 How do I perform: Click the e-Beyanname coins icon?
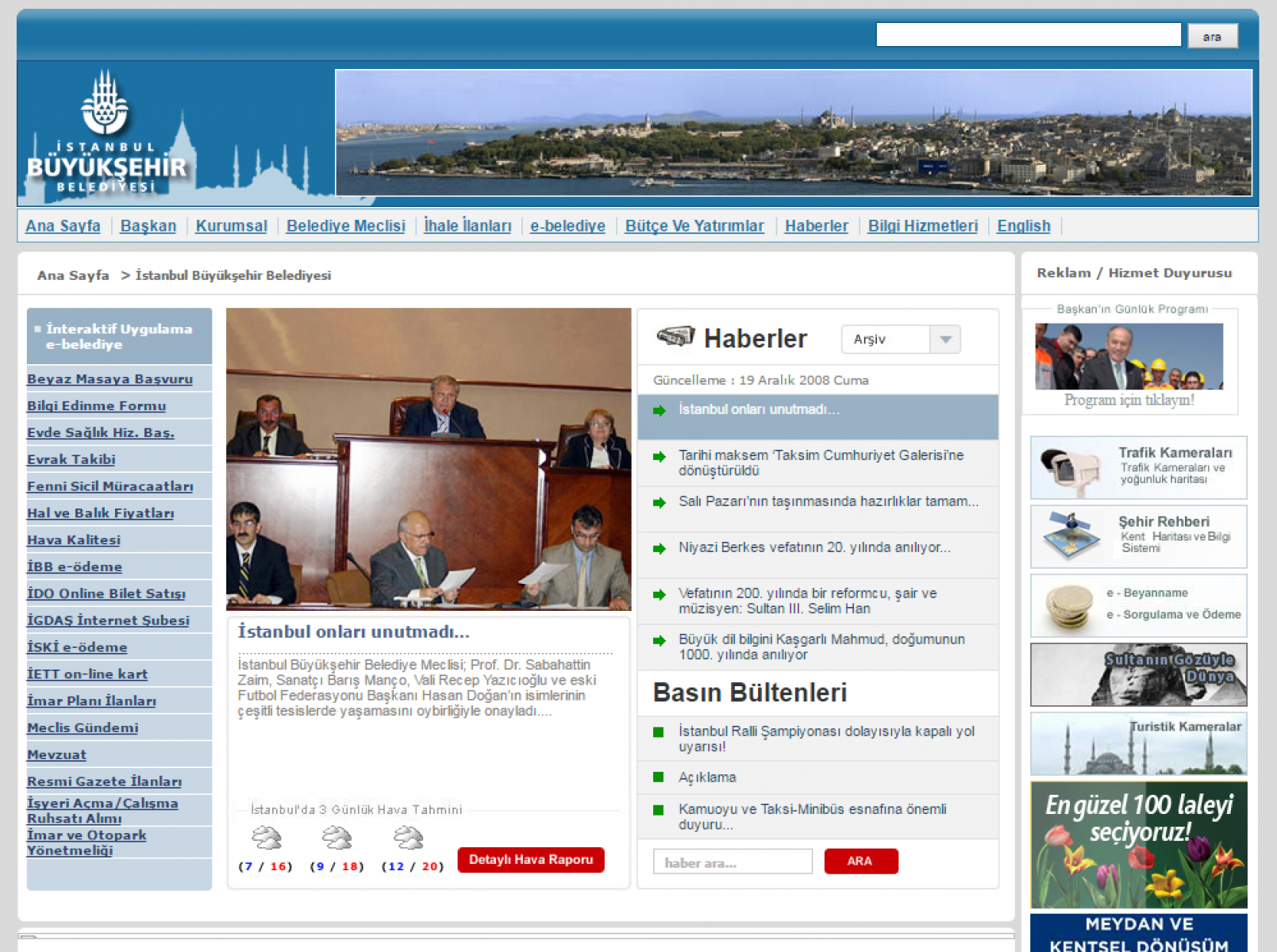click(1068, 607)
